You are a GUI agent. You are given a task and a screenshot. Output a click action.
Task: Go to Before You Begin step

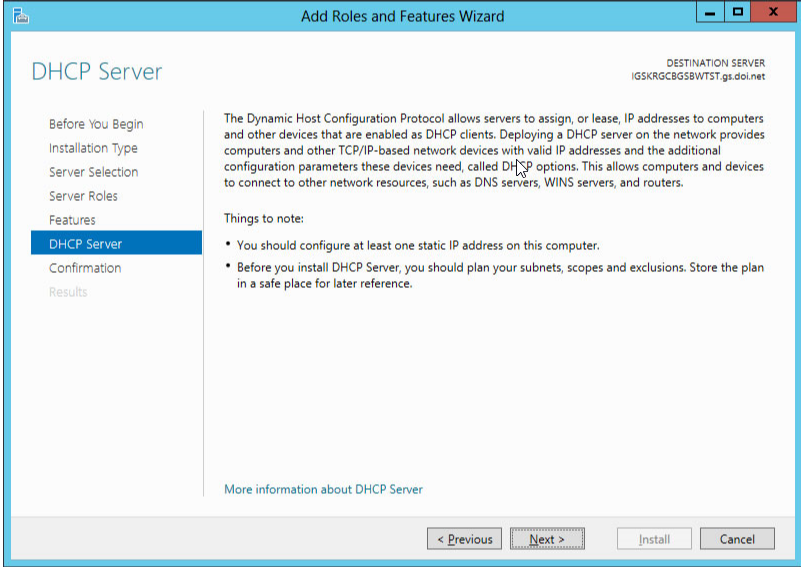pyautogui.click(x=96, y=124)
